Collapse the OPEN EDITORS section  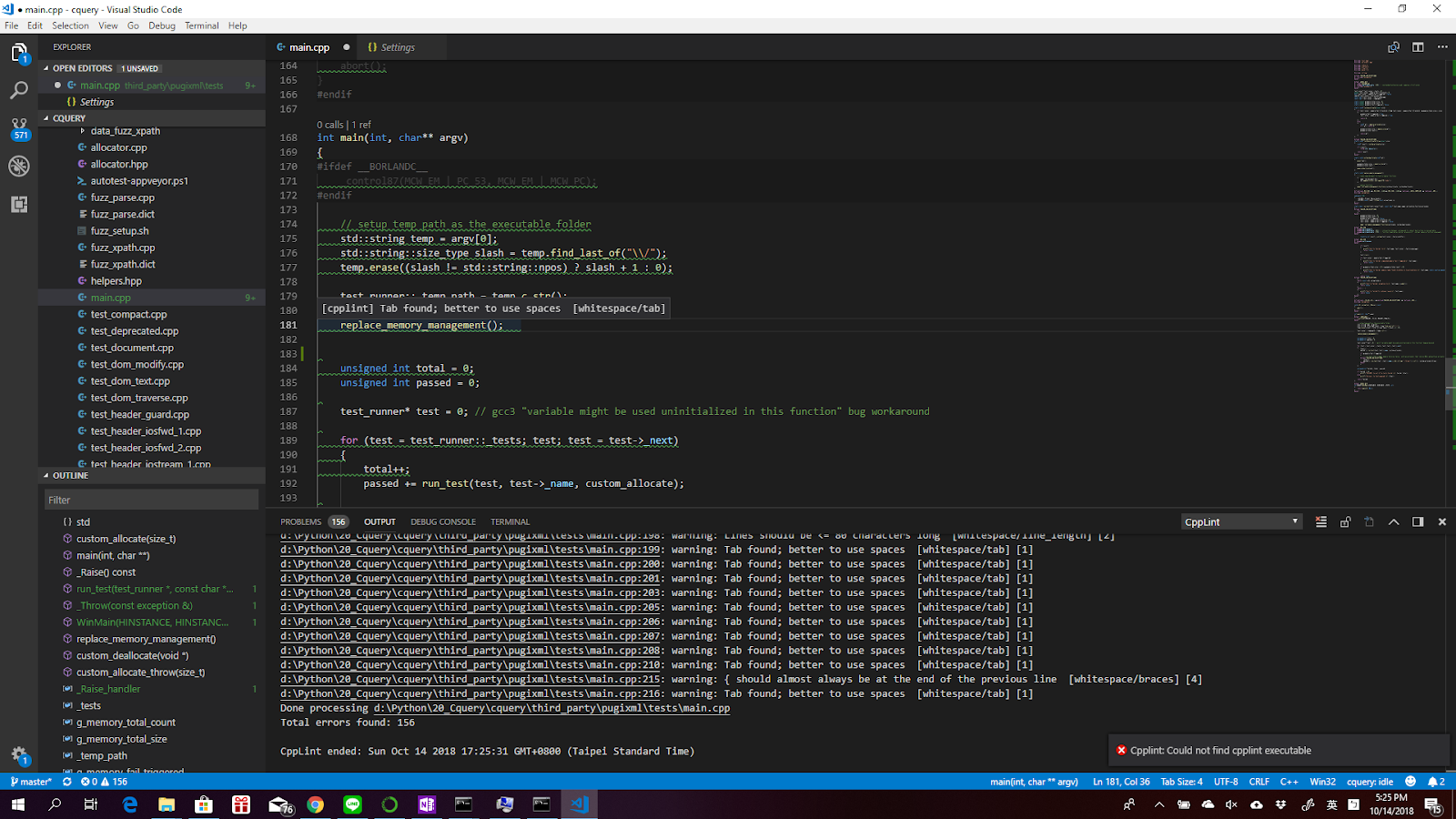coord(45,68)
